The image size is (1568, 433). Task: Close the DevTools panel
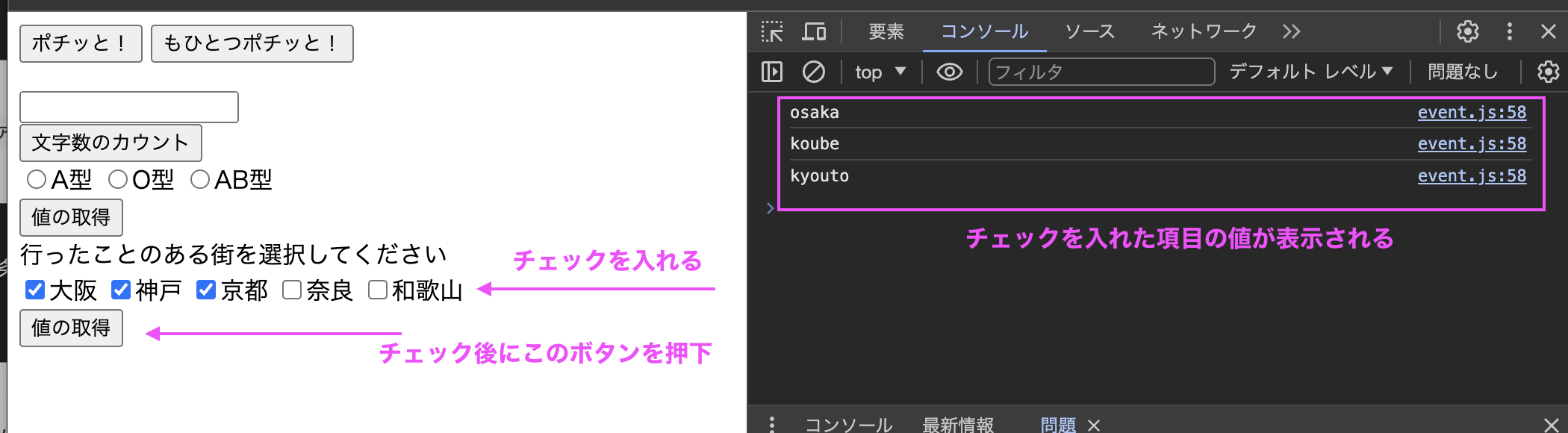click(x=1548, y=31)
